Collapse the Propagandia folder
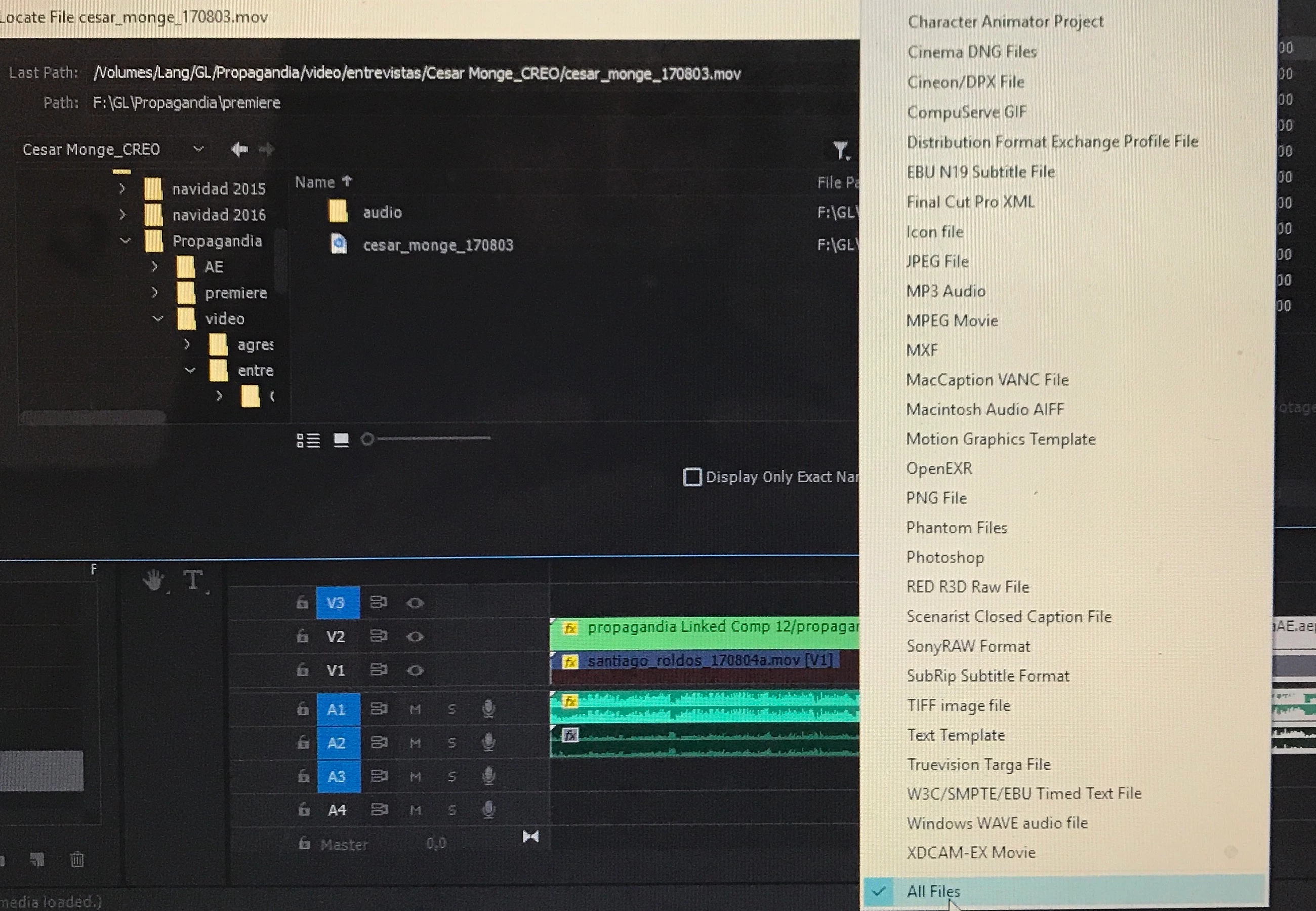Screen dimensions: 1316x911 (x=126, y=241)
